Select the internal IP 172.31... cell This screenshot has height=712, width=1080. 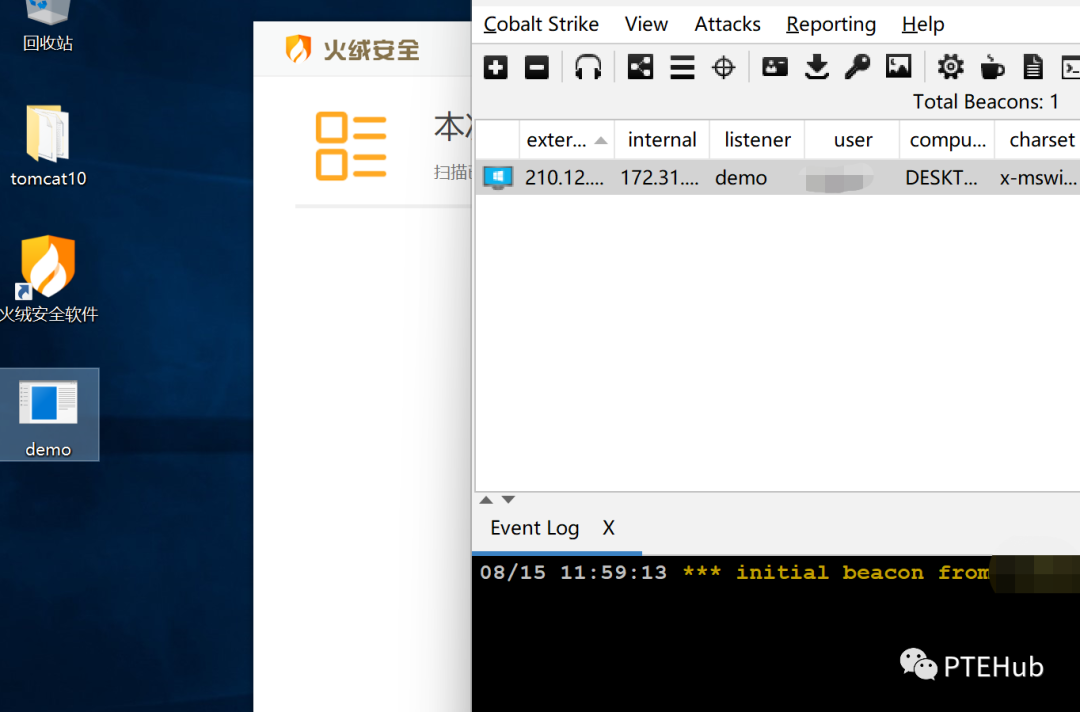tap(660, 178)
